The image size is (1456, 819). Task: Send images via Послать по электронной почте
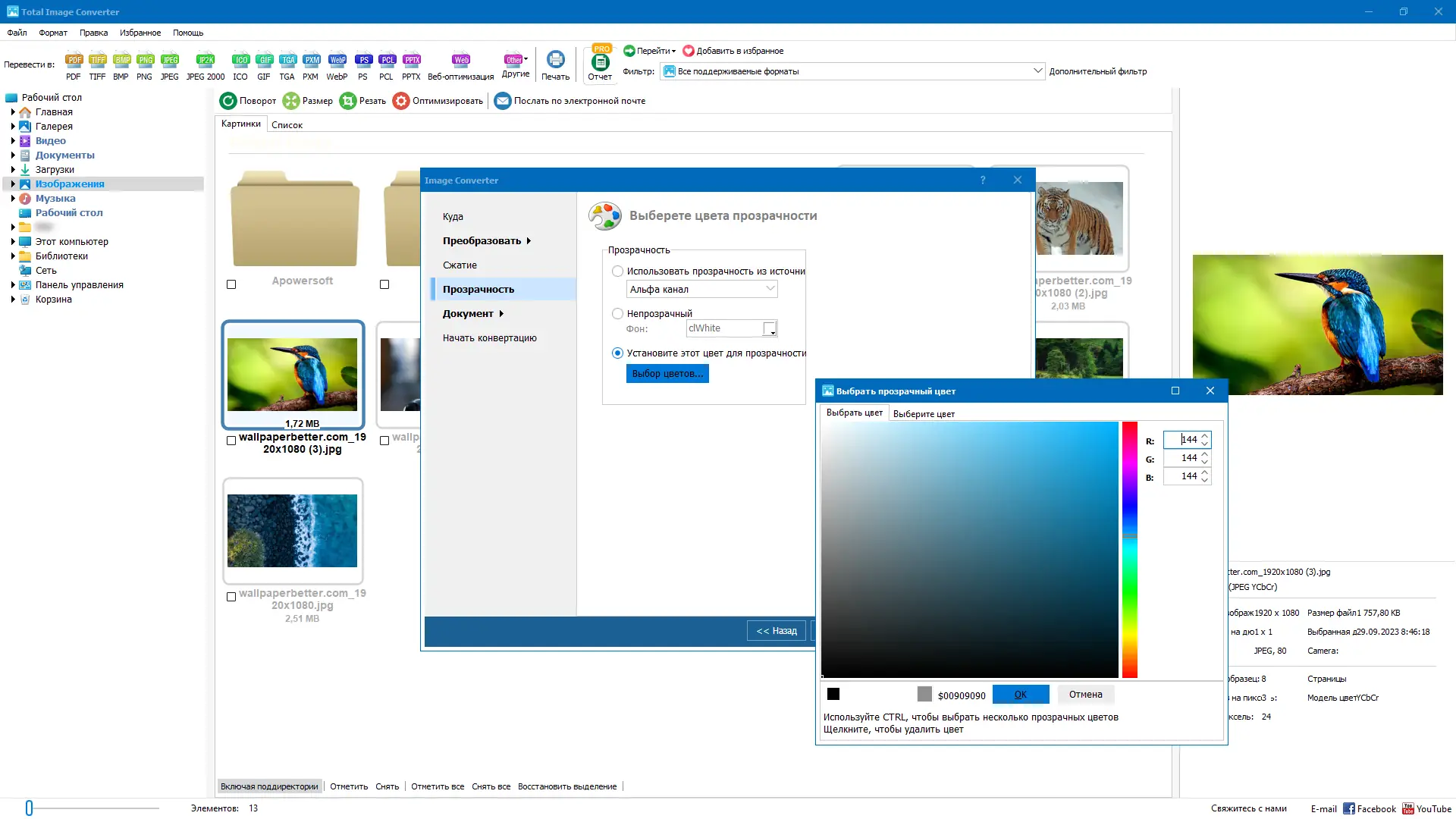(x=570, y=100)
